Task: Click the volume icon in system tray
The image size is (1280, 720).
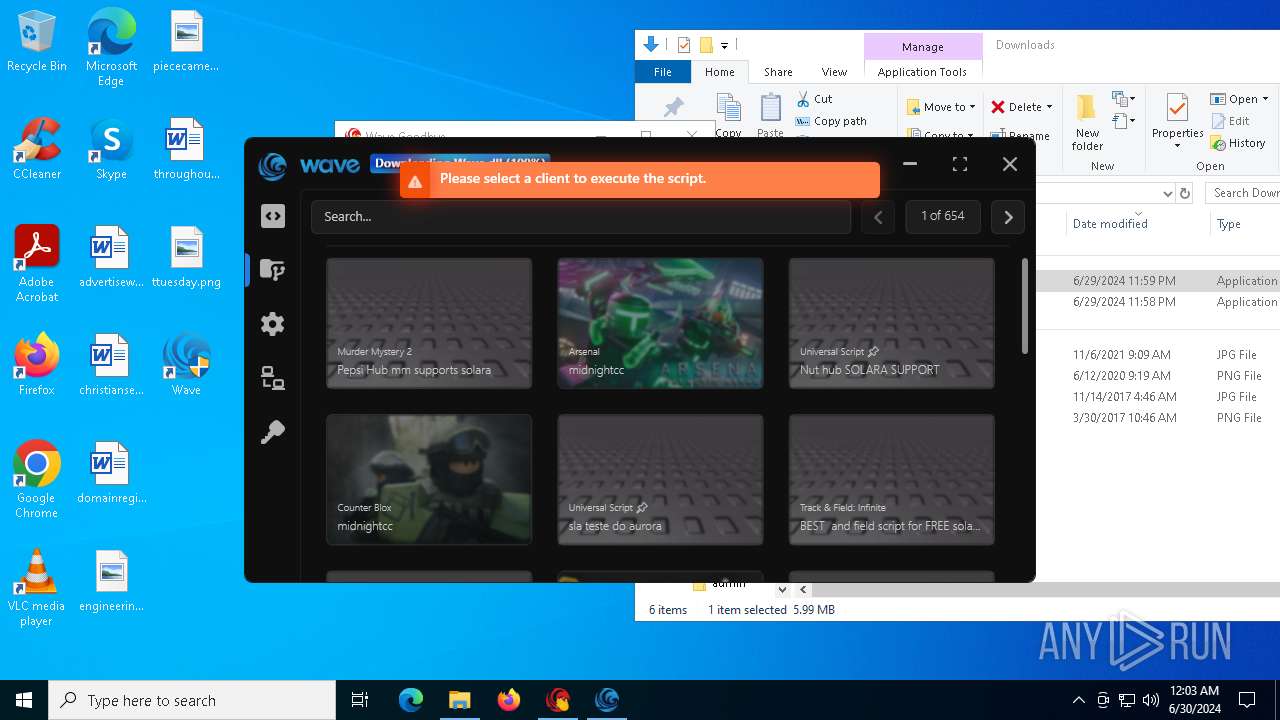Action: coord(1151,700)
